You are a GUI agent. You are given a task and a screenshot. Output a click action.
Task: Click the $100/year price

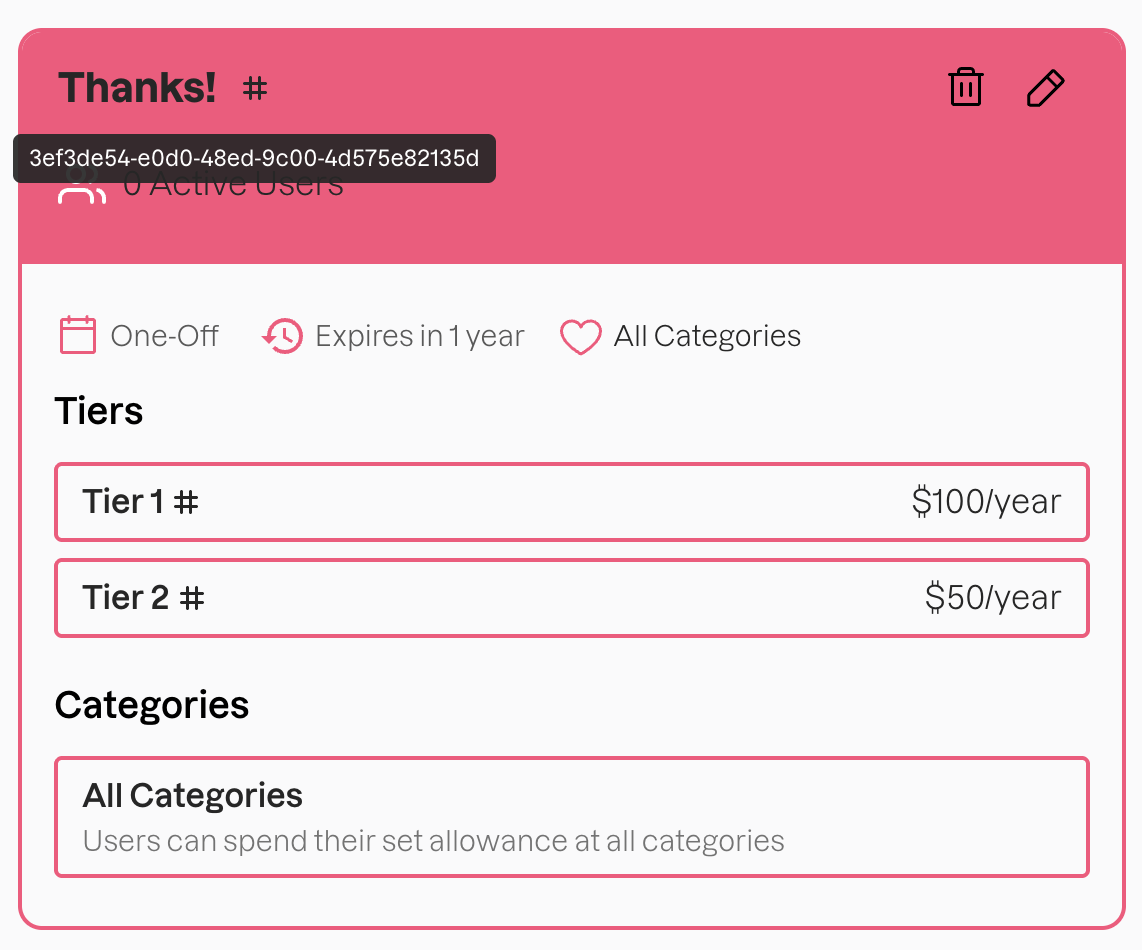pos(986,502)
